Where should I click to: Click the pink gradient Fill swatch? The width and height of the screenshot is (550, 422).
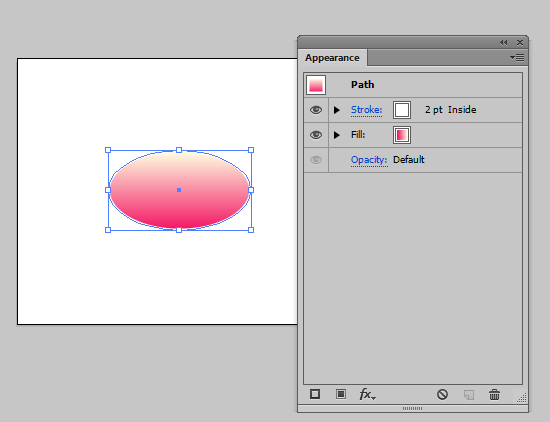pos(402,135)
